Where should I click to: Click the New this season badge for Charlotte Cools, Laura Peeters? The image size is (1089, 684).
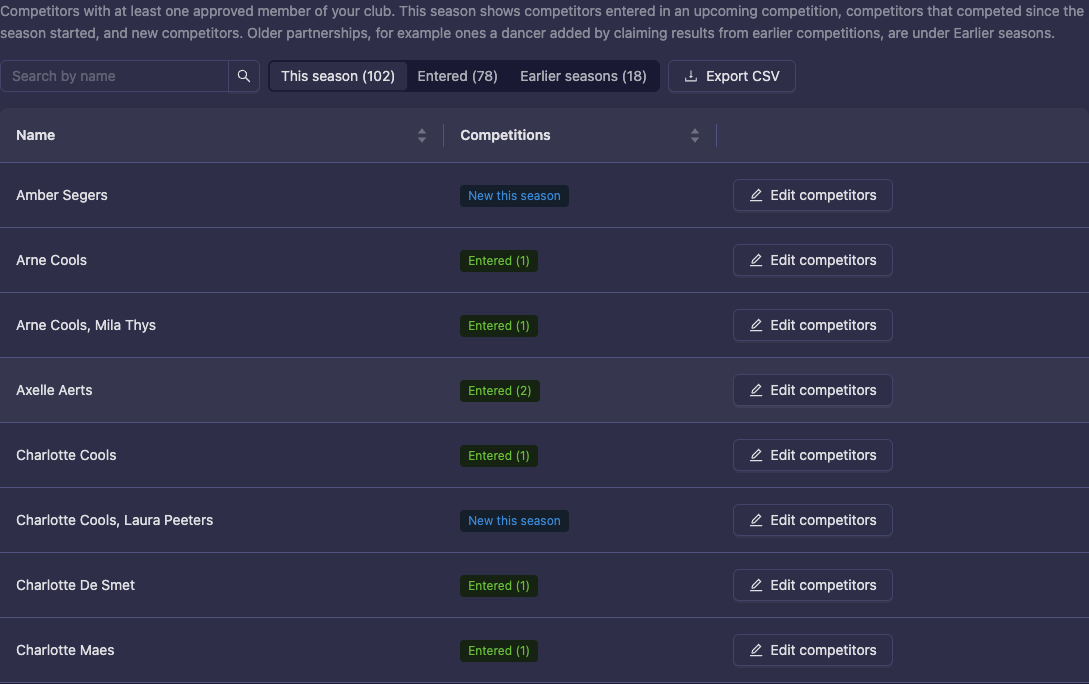click(x=514, y=521)
